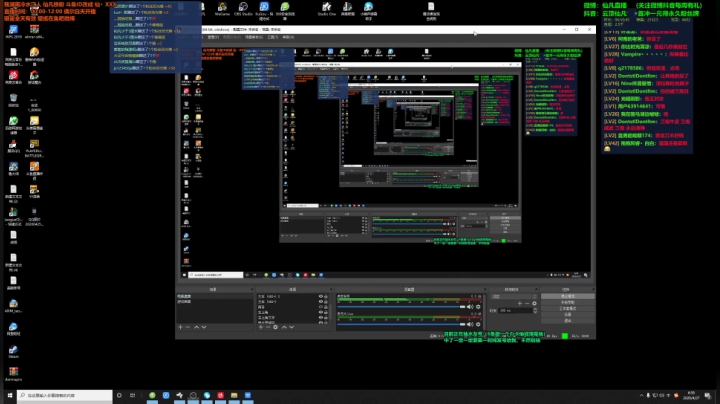Click the red app icon on the Windows taskbar
Image resolution: width=720 pixels, height=404 pixels.
coord(220,395)
